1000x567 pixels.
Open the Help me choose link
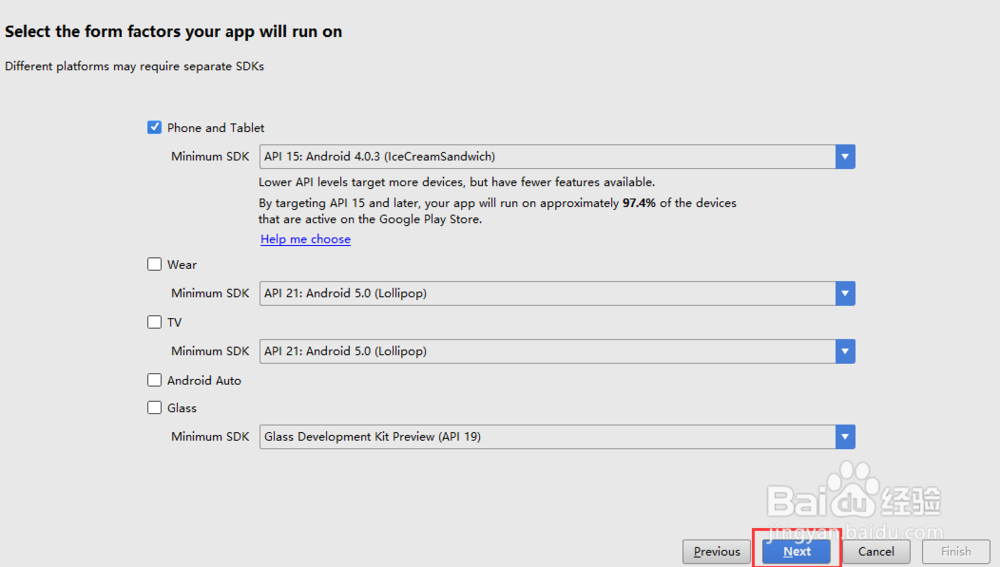coord(305,240)
